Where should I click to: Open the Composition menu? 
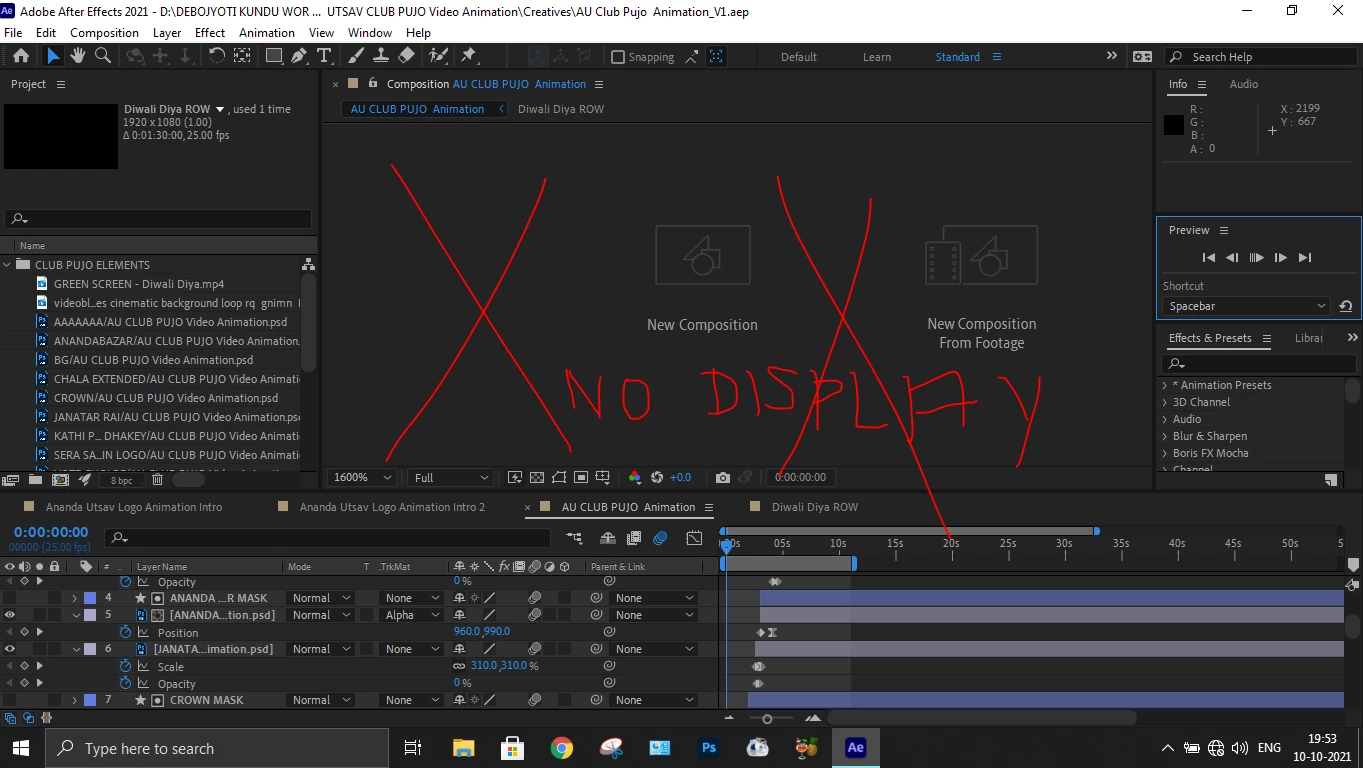click(104, 32)
